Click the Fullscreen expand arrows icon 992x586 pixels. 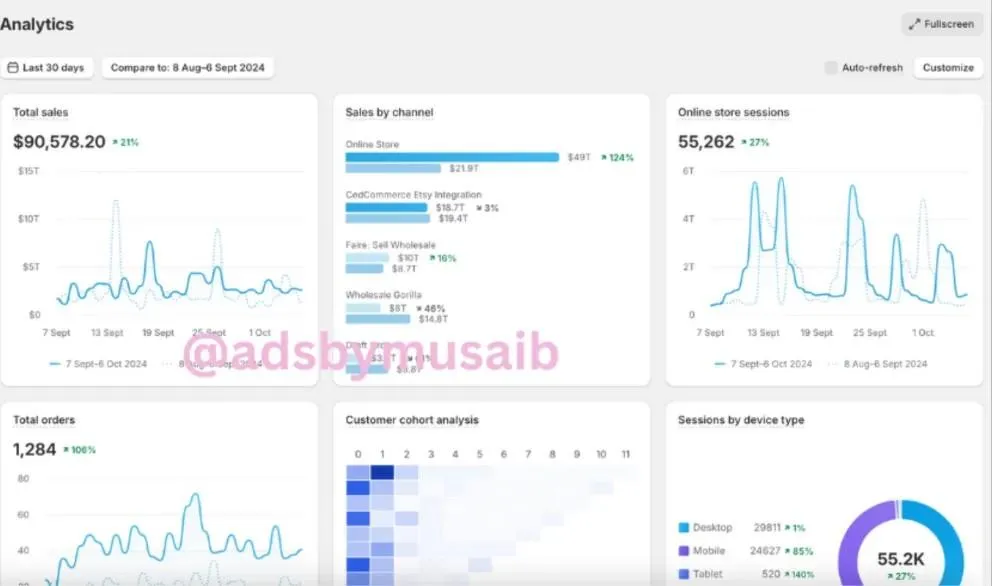pos(914,24)
